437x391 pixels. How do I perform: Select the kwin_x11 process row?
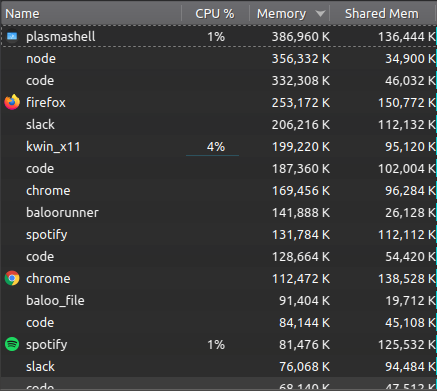(x=219, y=146)
